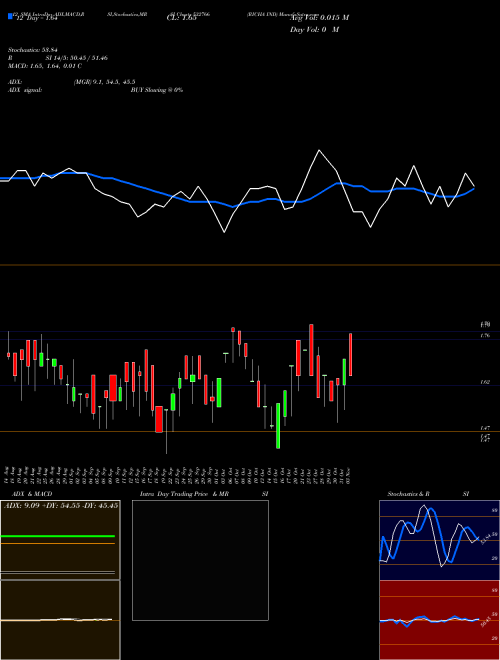Click the empty intraday trading price chart box
The image size is (500, 660).
coord(200,560)
